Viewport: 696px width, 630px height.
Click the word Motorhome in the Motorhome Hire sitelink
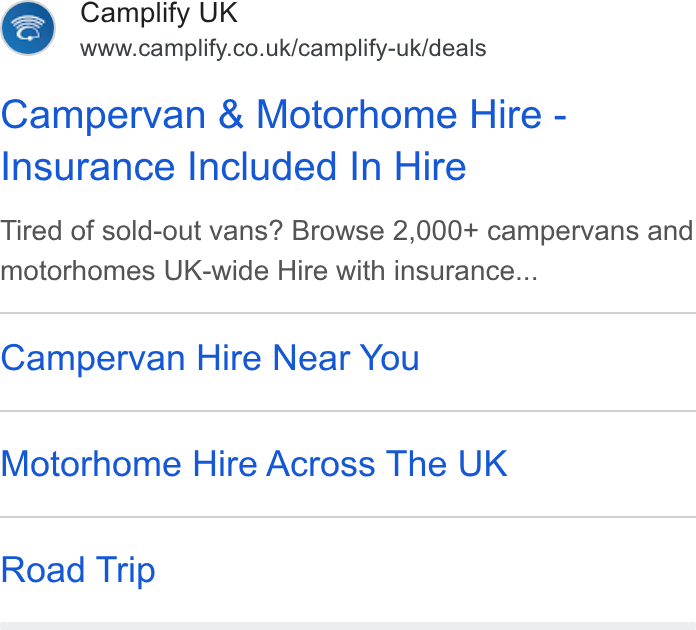(x=91, y=464)
